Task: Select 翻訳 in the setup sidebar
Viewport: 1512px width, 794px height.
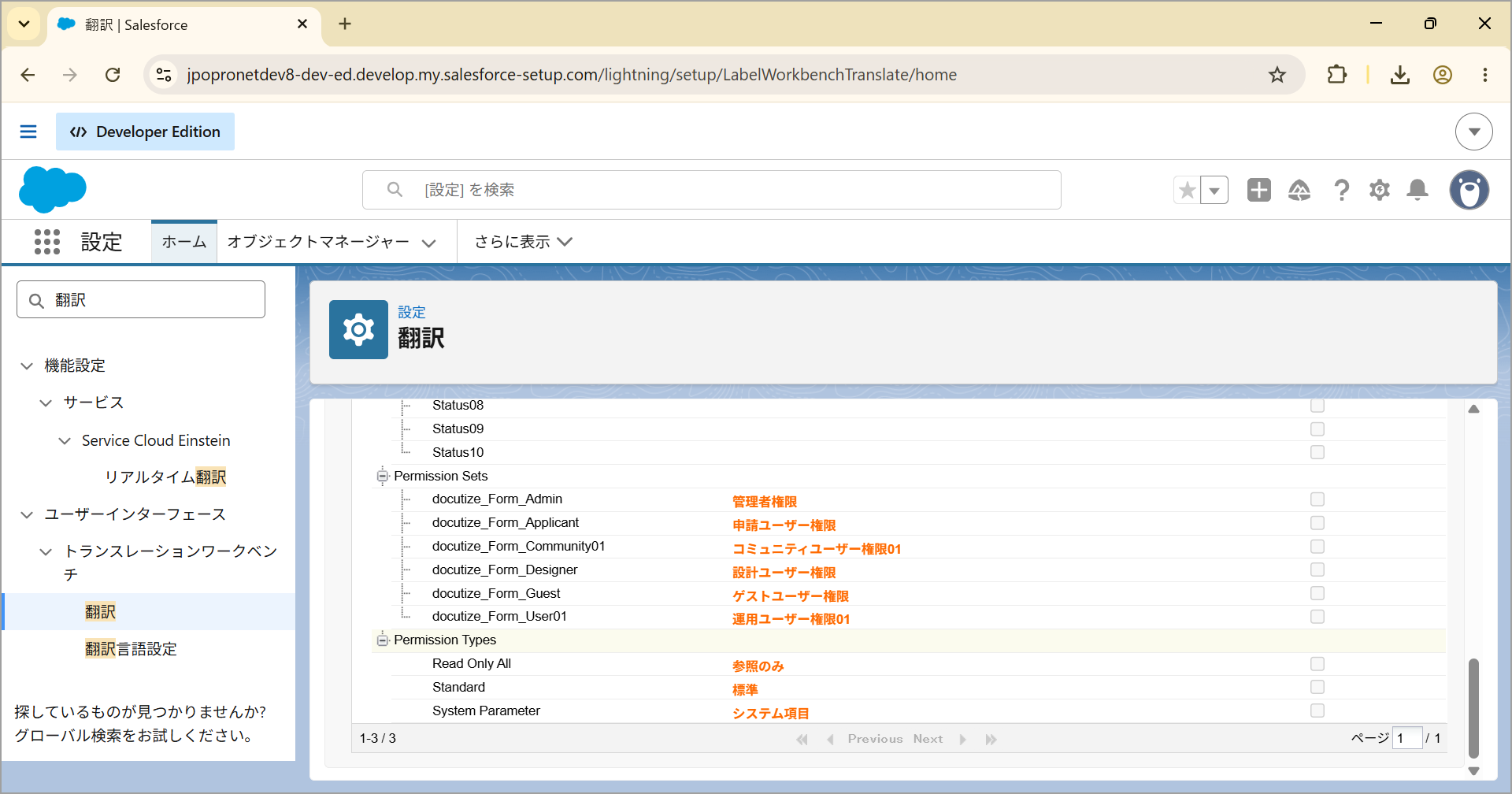Action: [100, 612]
